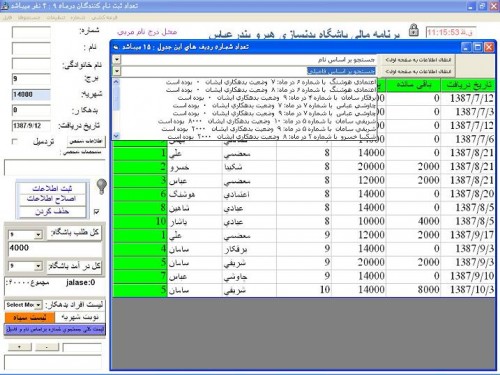The height and width of the screenshot is (375, 500).
Task: Toggle the checkbox beside the حذف کردن button
Action: 97,211
